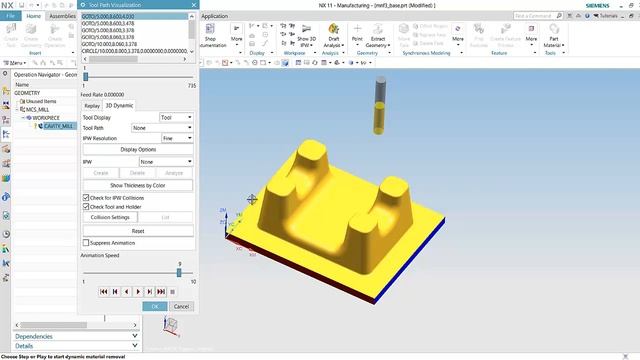Click the tool path position slider handle
The height and width of the screenshot is (360, 640).
86,77
